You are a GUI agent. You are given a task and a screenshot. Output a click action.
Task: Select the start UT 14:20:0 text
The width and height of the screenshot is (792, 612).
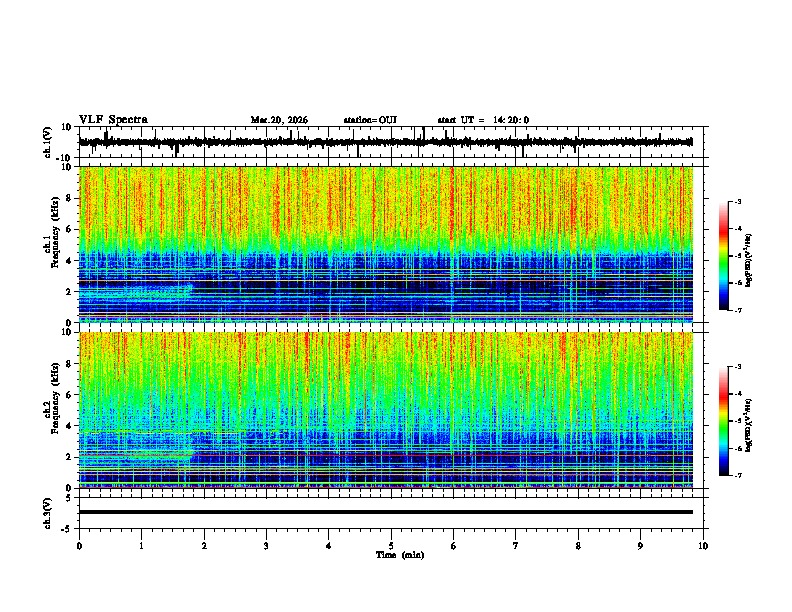[483, 120]
